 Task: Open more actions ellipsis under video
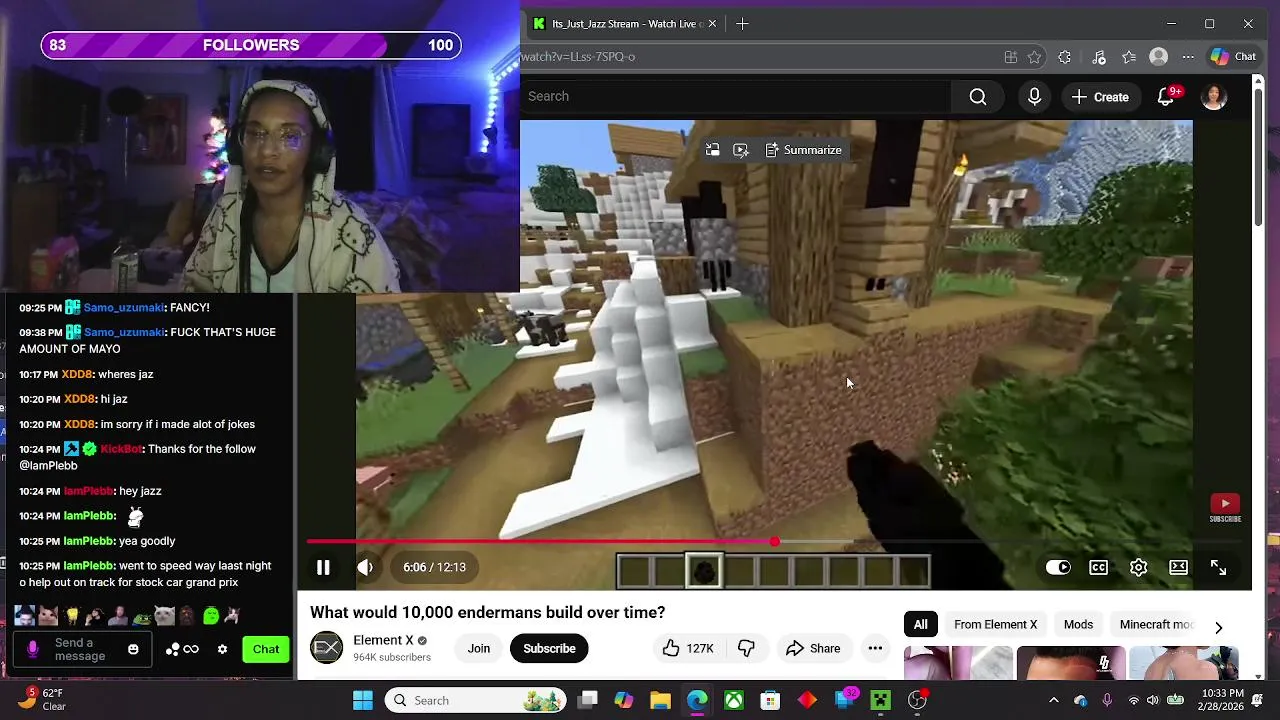(x=875, y=648)
